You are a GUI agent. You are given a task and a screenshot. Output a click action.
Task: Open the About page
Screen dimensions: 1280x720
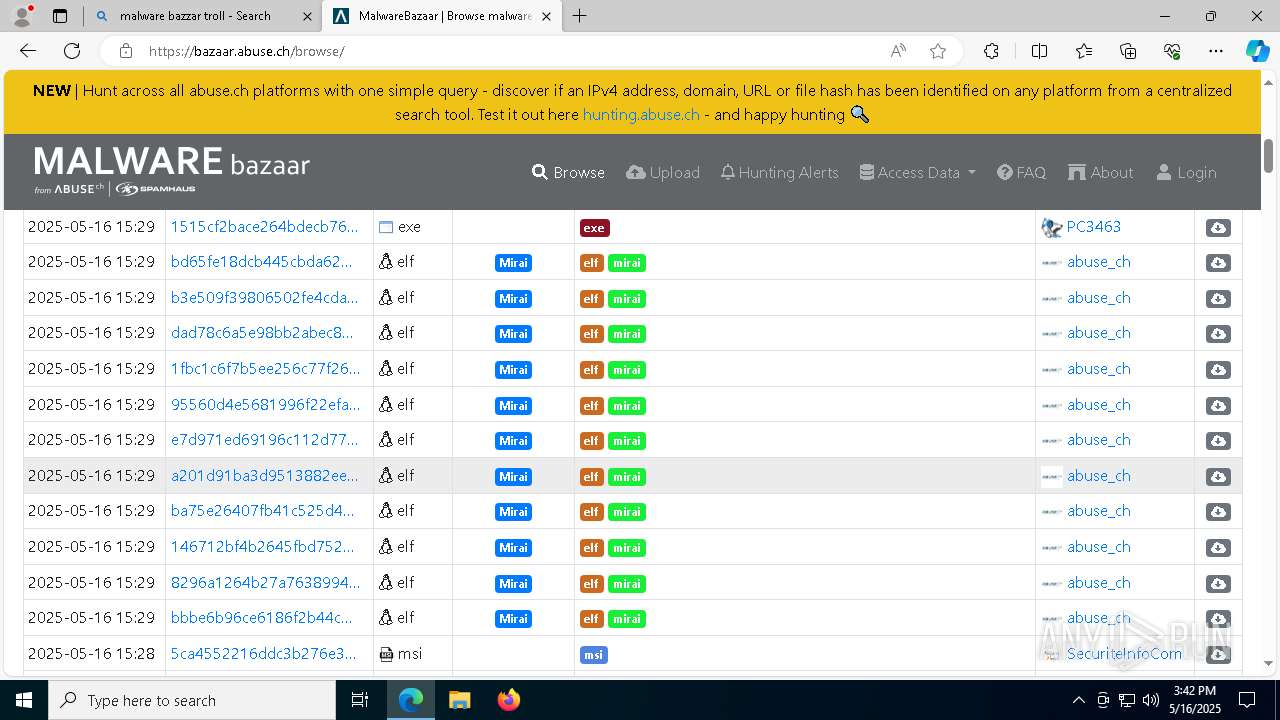click(x=1101, y=172)
